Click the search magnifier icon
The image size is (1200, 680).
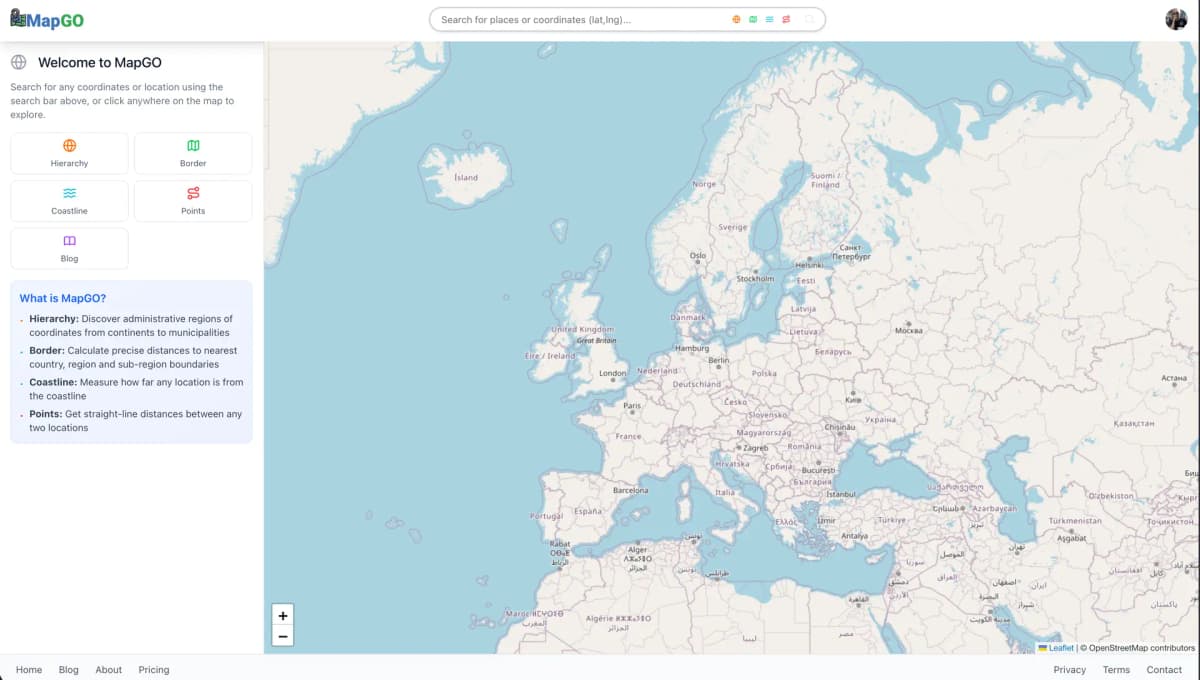tap(809, 19)
